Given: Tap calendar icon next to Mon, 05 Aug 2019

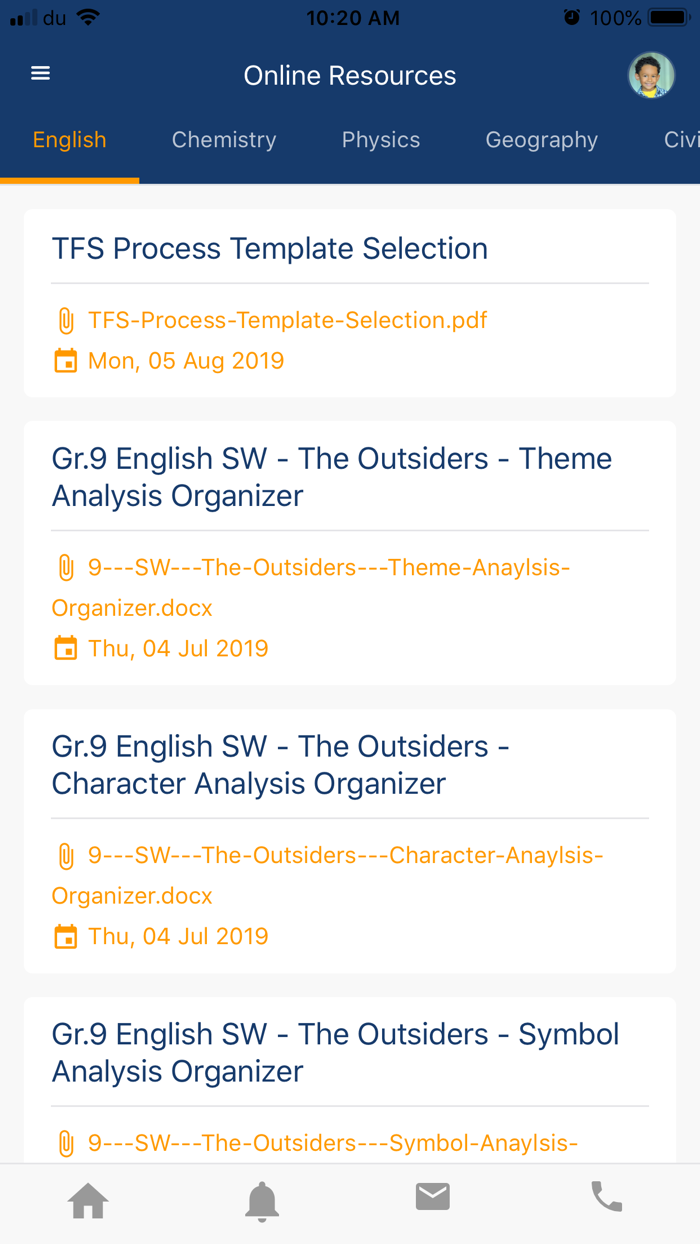Looking at the screenshot, I should (x=65, y=361).
